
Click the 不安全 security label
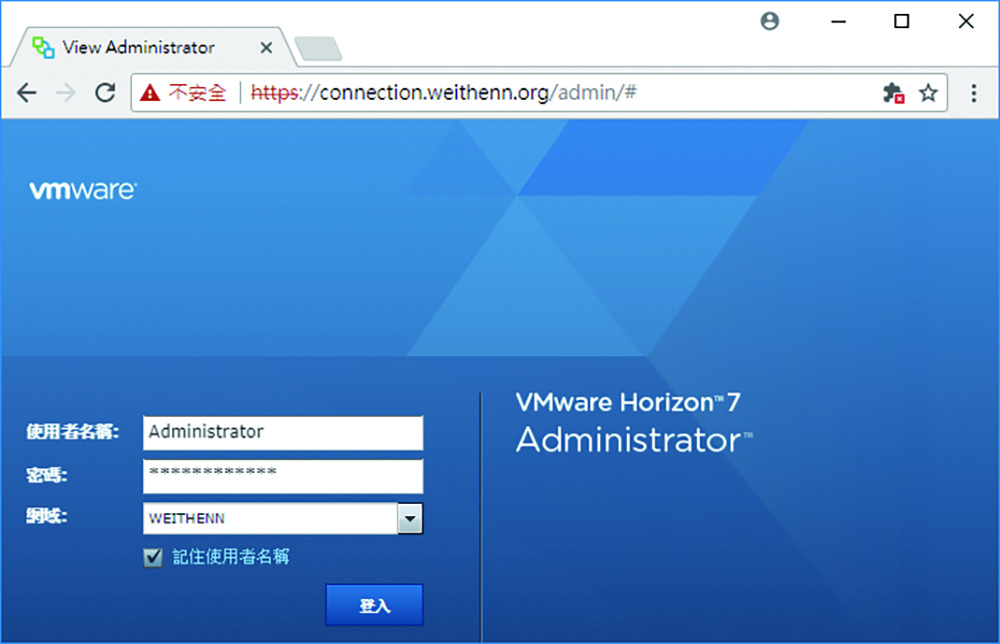[197, 93]
